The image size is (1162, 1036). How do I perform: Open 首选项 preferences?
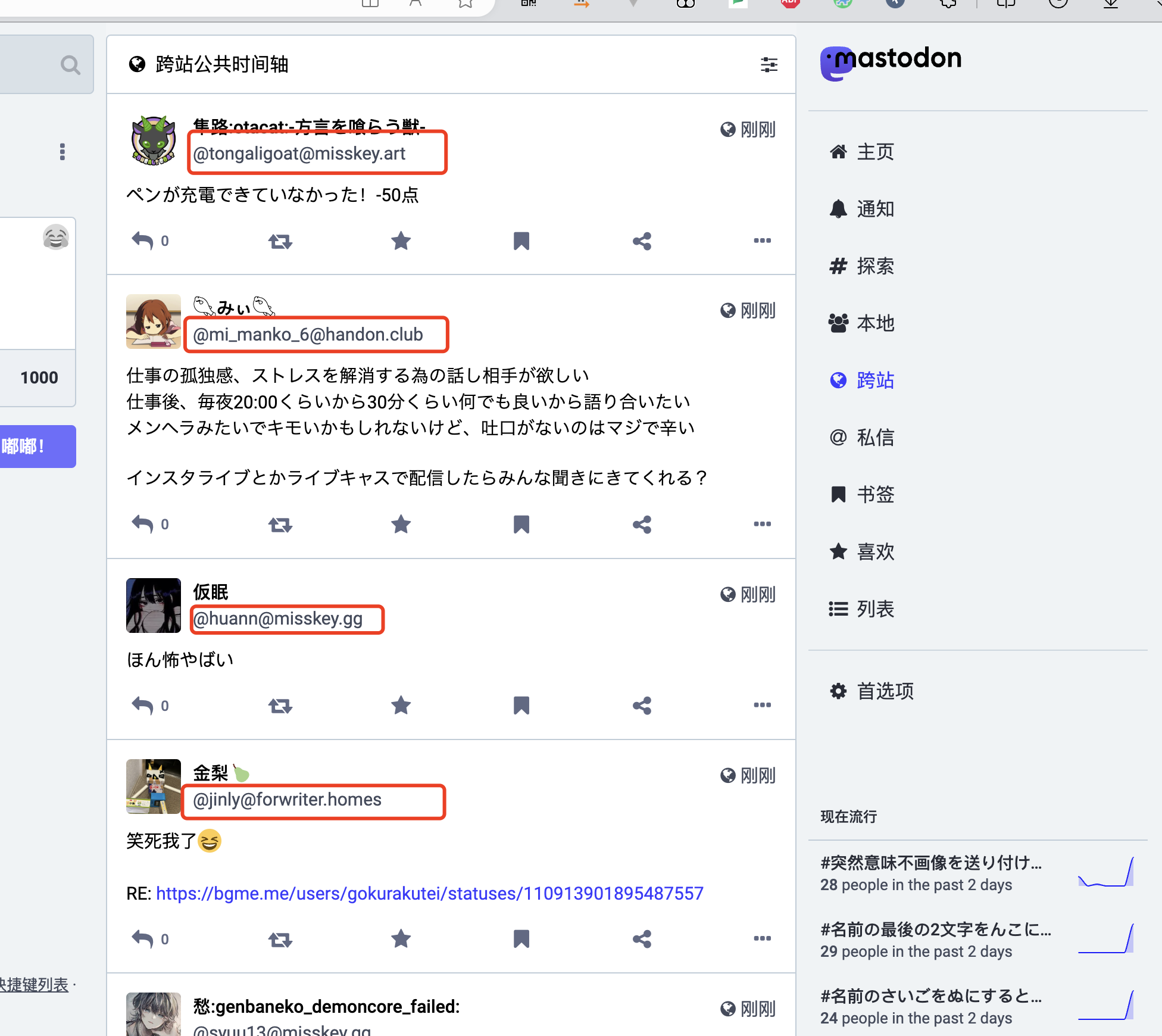pyautogui.click(x=871, y=691)
